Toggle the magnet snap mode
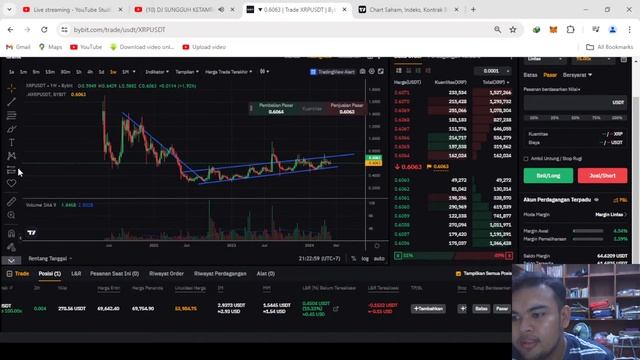640x360 pixels. tap(11, 233)
